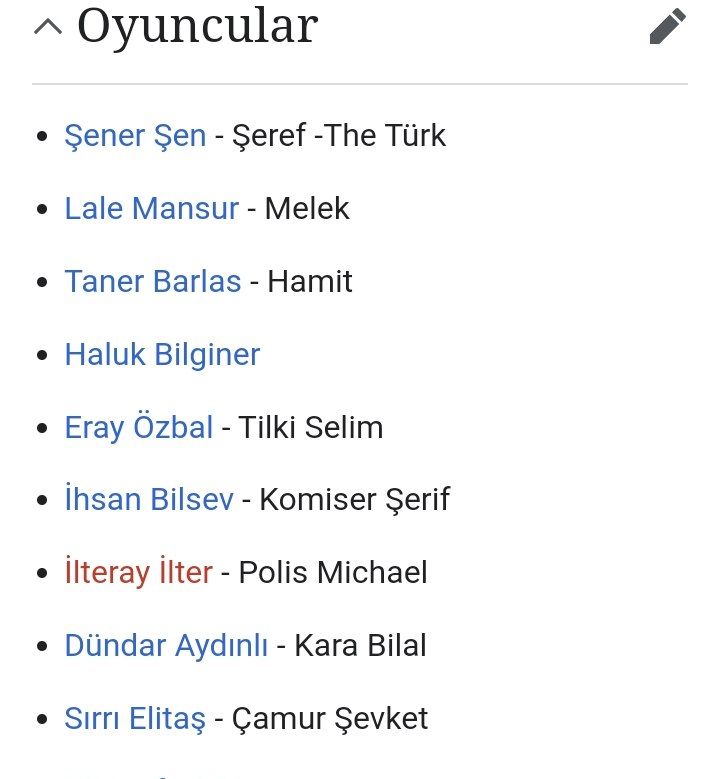Click the Kara Bilal role text
This screenshot has width=720, height=779.
(x=360, y=645)
